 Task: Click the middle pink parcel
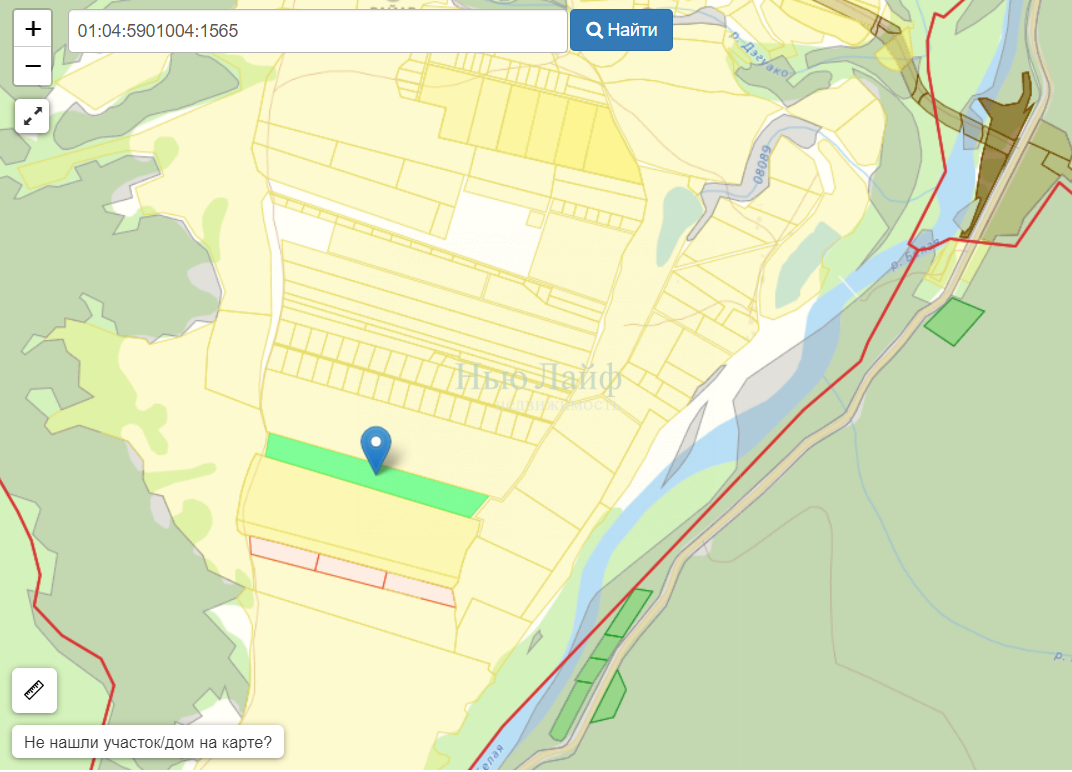pos(351,569)
